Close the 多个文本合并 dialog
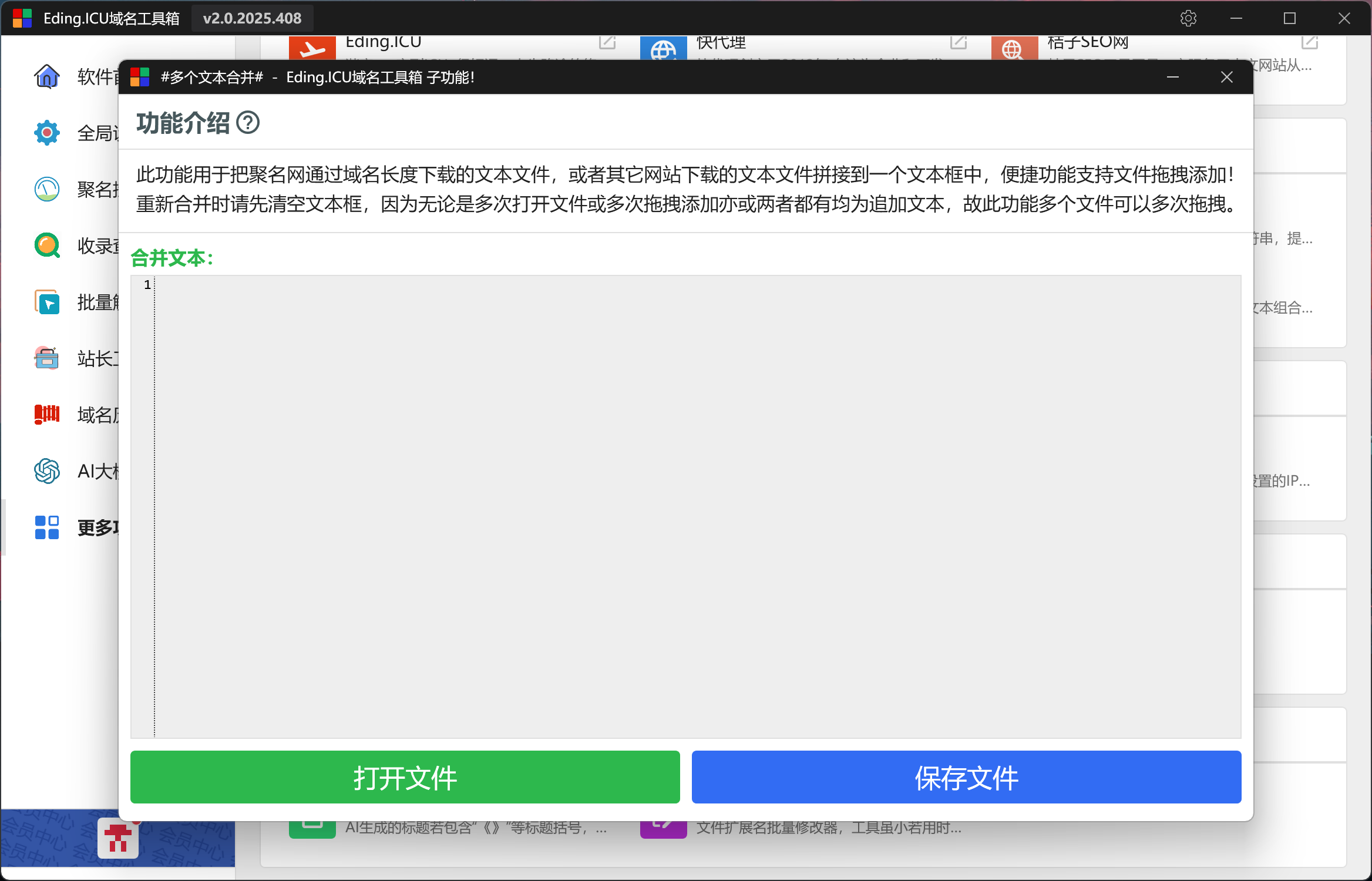 1226,77
